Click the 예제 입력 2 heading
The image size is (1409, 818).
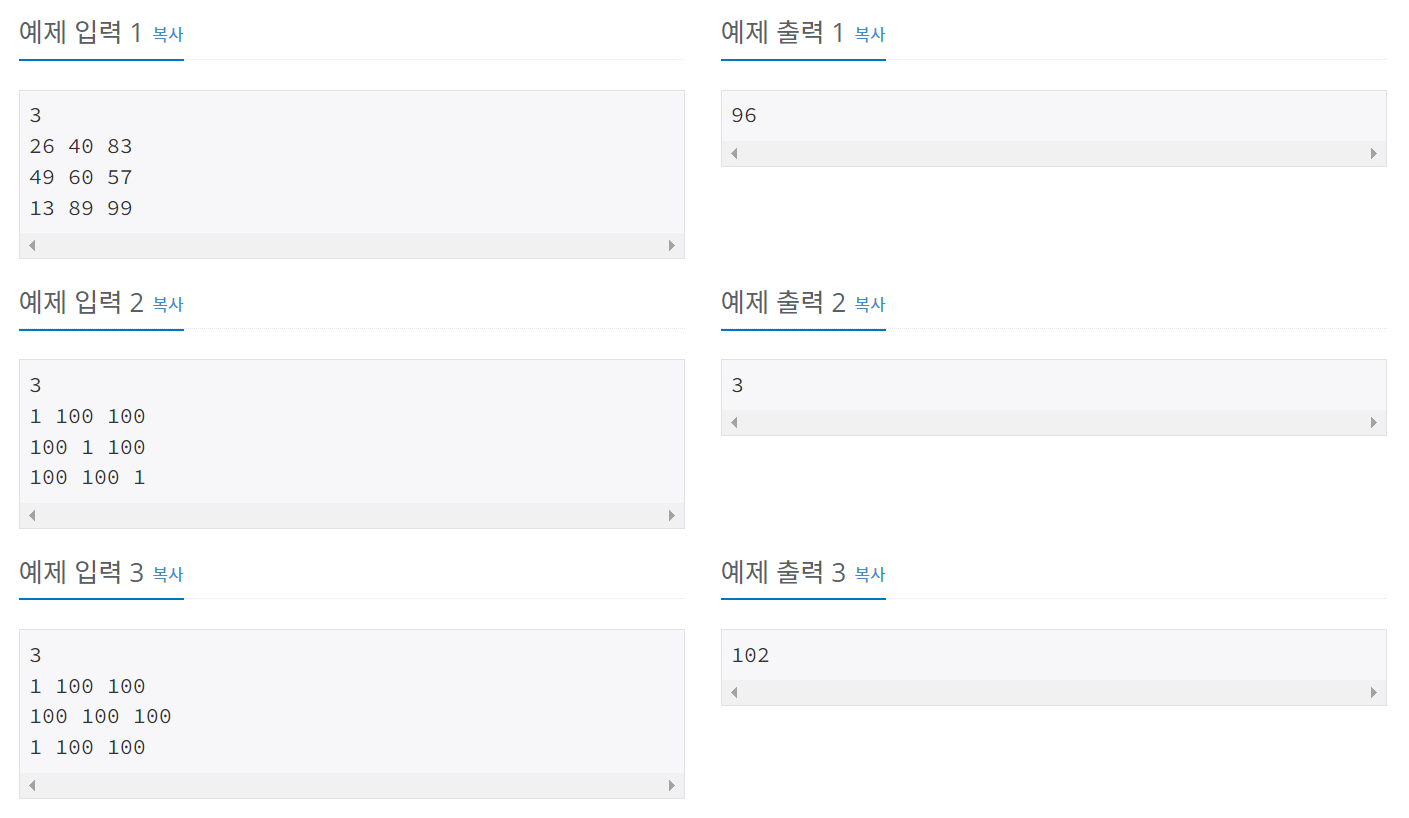click(82, 303)
